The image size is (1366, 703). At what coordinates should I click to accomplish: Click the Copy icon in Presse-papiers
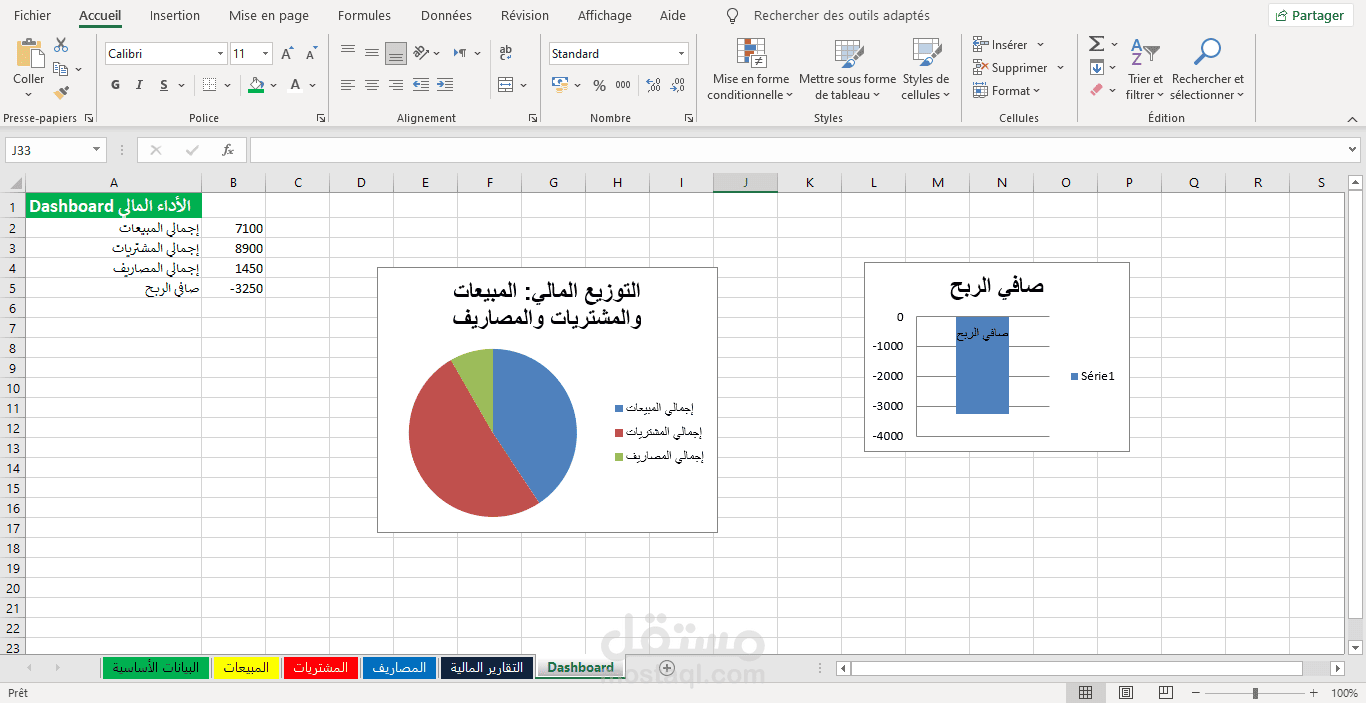point(61,69)
